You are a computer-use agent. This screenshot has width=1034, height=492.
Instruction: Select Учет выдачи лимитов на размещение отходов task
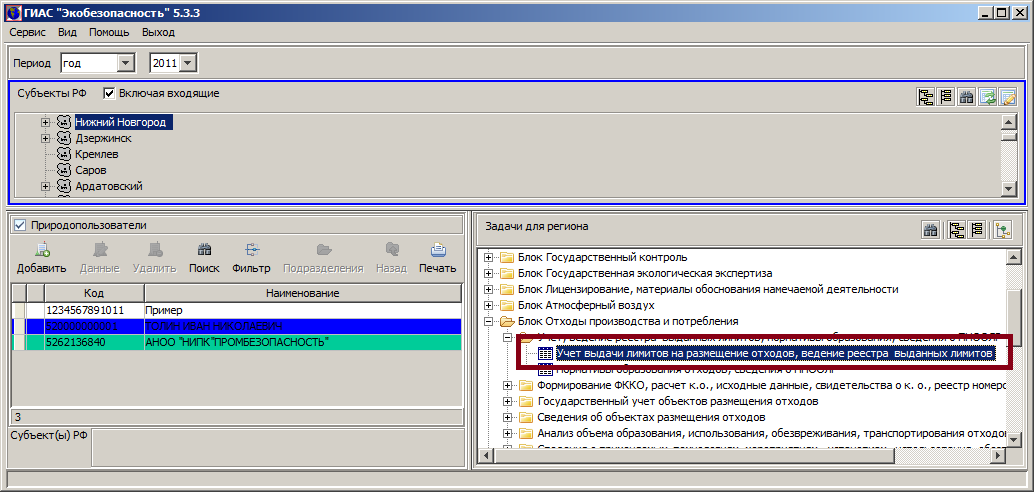coord(774,353)
